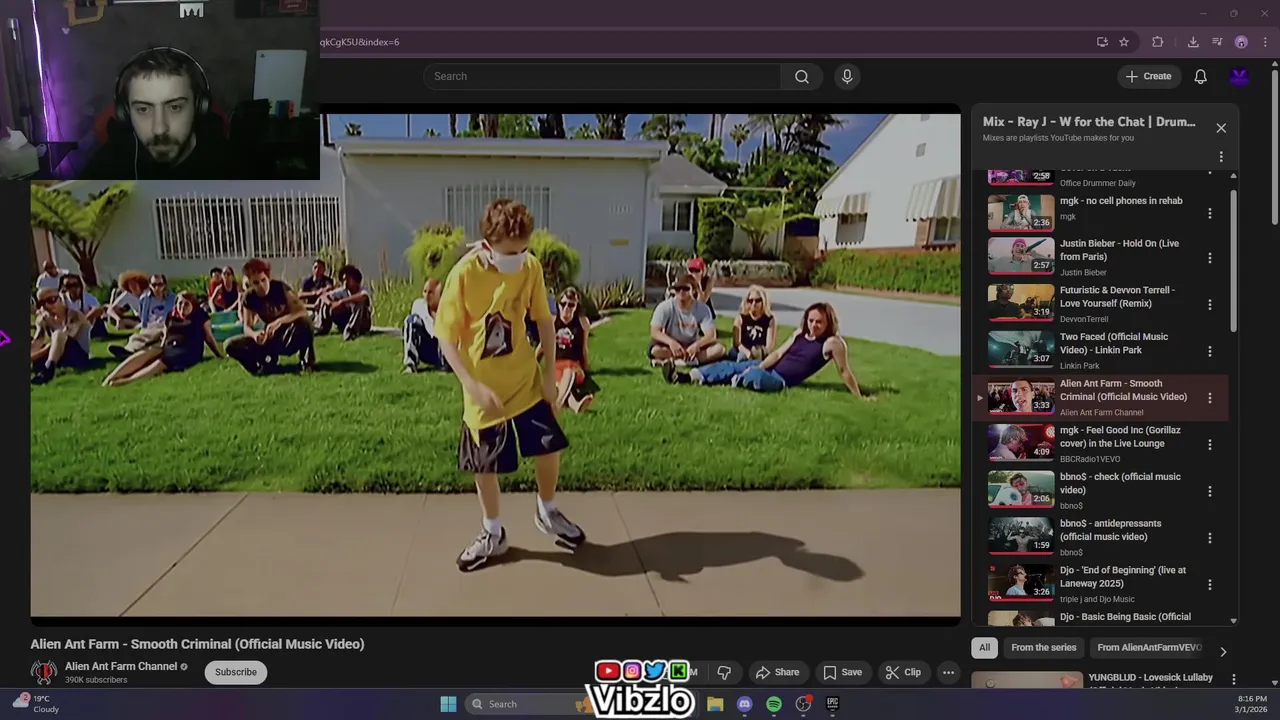Open Discord from the taskbar

click(x=744, y=704)
